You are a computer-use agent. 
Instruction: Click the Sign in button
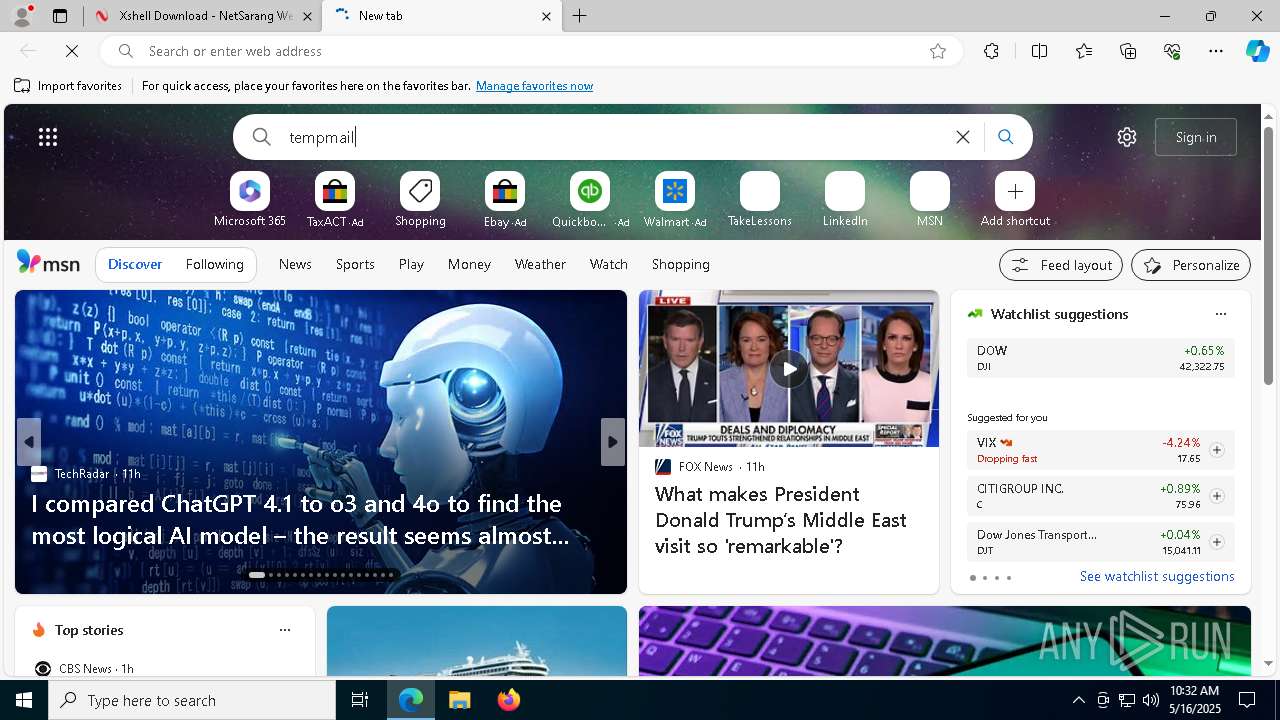coord(1196,137)
